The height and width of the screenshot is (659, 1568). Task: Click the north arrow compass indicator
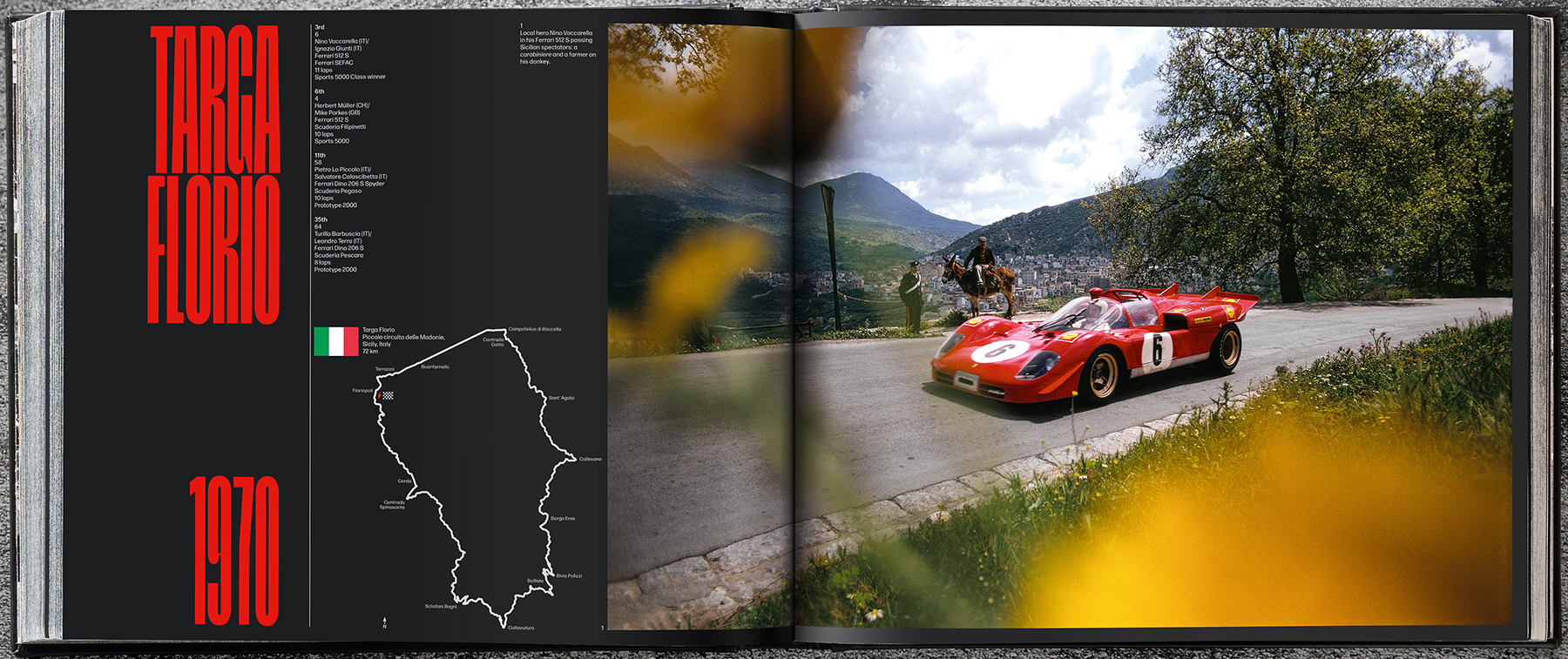[x=384, y=623]
